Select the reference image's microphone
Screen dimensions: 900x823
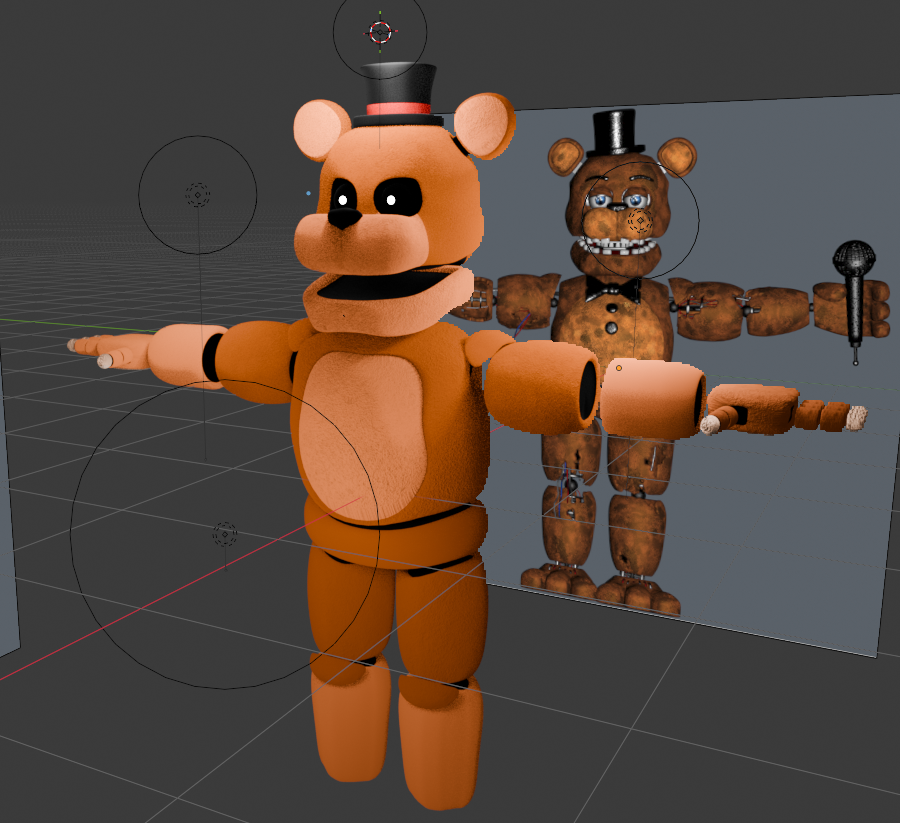(x=855, y=300)
